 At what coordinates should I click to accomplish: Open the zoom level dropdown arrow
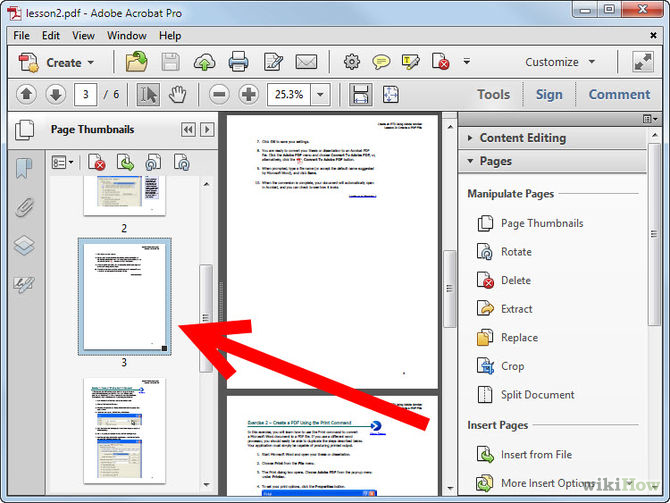tap(320, 94)
